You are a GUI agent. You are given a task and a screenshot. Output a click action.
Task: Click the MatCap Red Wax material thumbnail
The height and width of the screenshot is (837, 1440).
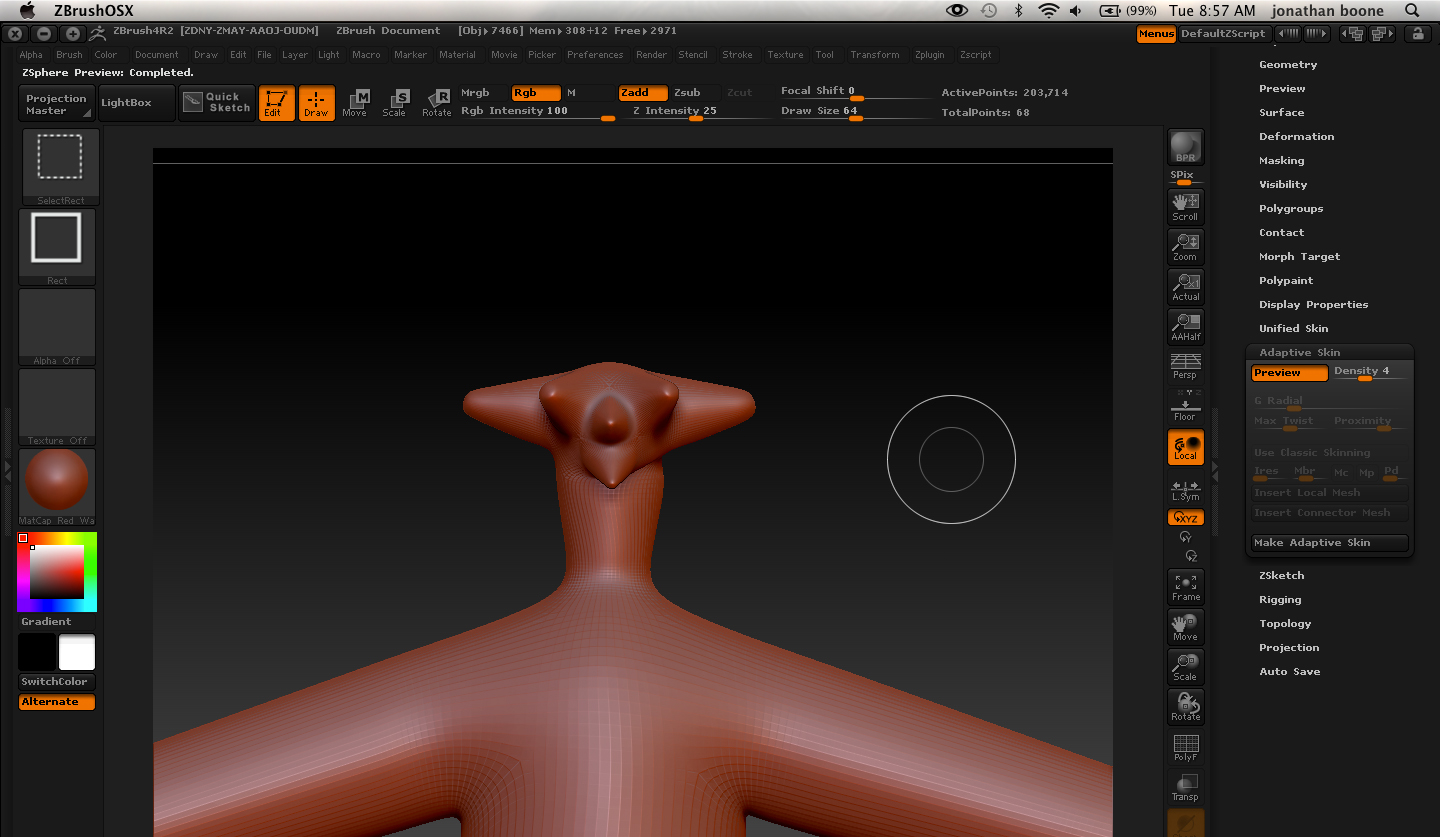tap(56, 480)
